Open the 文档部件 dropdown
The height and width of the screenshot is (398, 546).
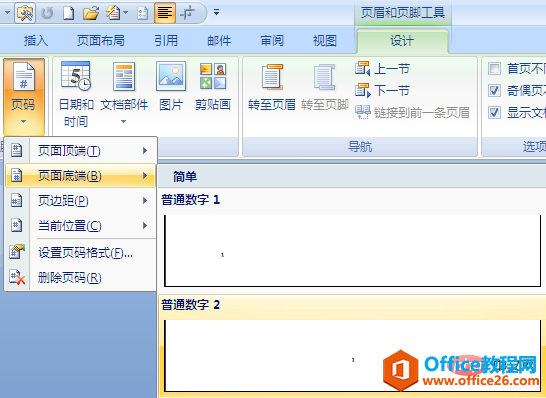click(x=124, y=93)
